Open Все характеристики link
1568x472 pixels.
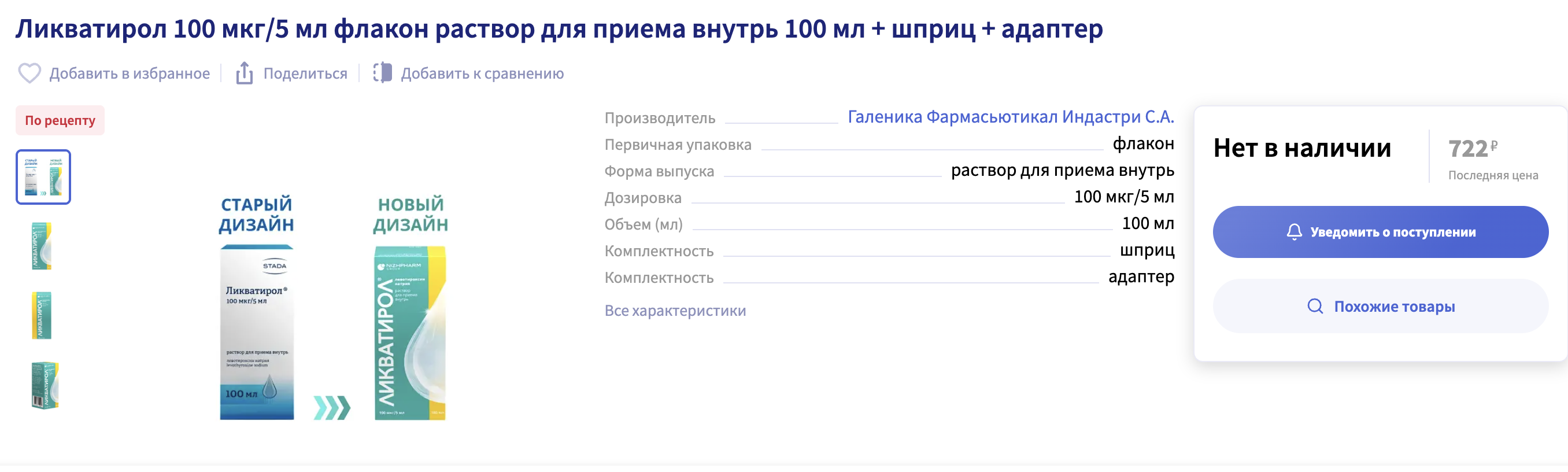click(x=675, y=311)
